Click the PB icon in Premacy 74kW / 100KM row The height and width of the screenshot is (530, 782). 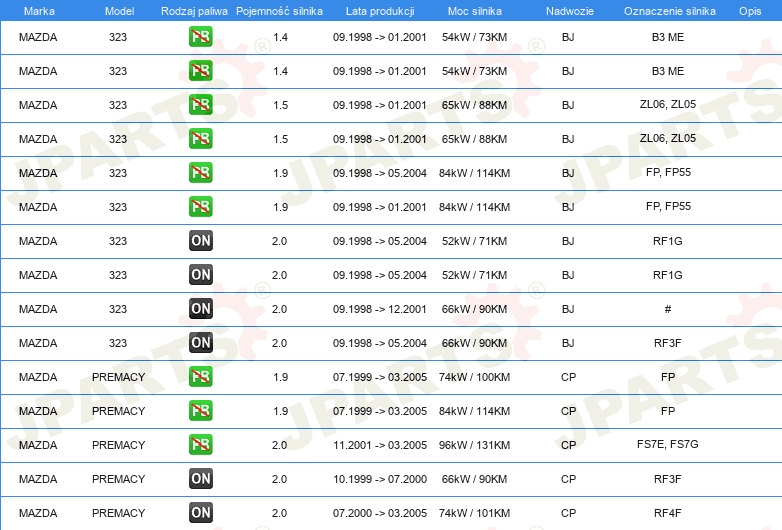[x=201, y=377]
